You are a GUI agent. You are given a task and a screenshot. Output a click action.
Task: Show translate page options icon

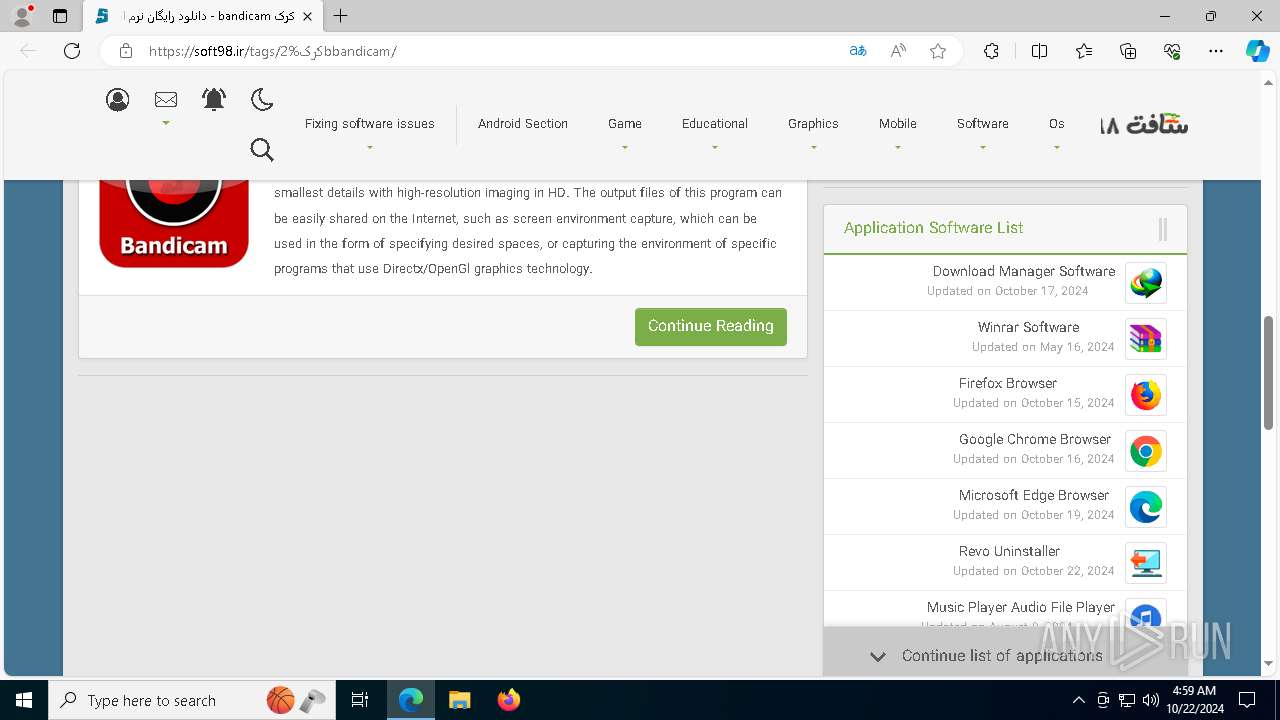858,51
